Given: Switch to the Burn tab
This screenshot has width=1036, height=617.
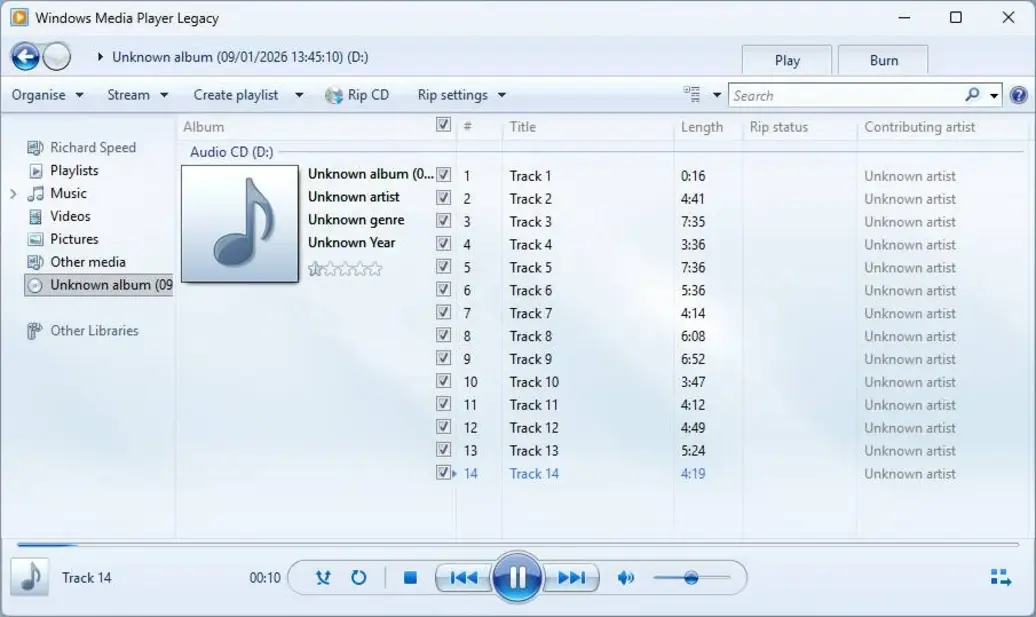Looking at the screenshot, I should pos(882,60).
